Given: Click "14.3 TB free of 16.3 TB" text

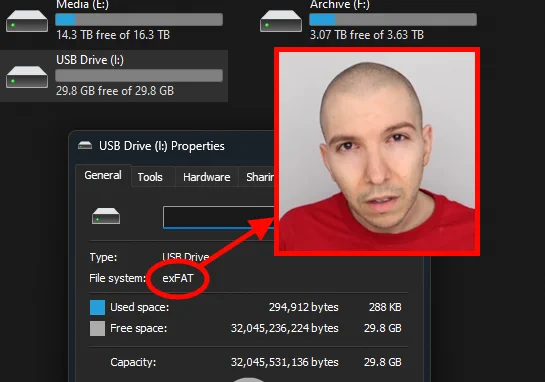Looking at the screenshot, I should click(113, 35).
